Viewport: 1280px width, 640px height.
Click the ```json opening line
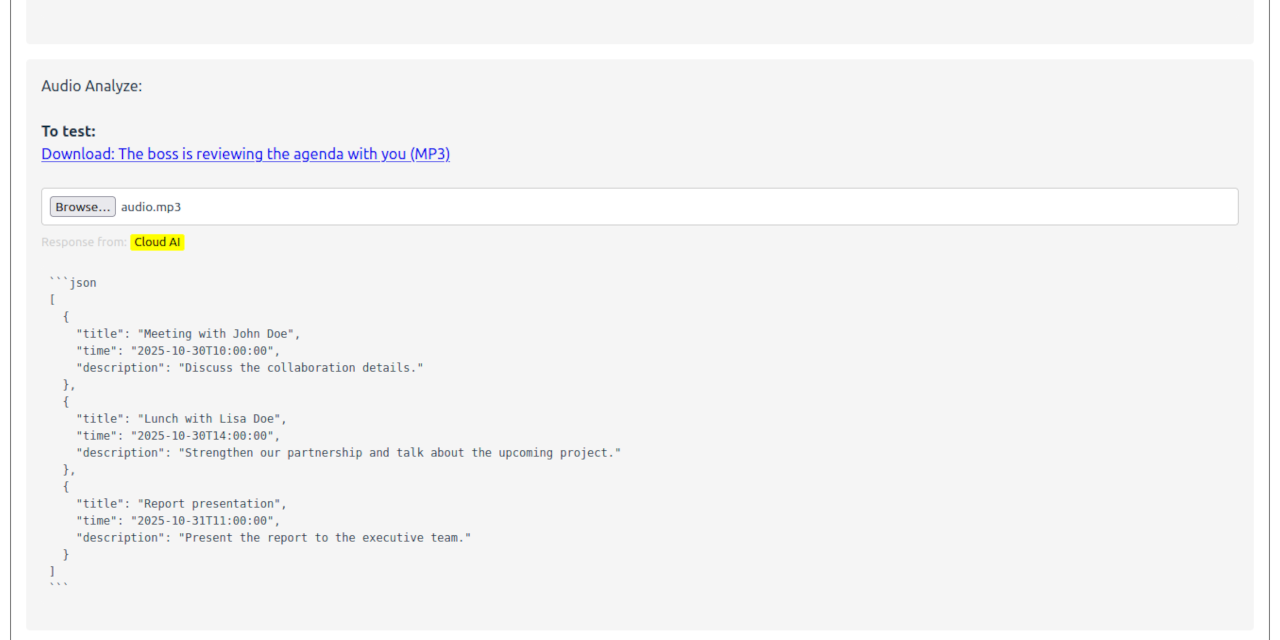click(x=73, y=283)
